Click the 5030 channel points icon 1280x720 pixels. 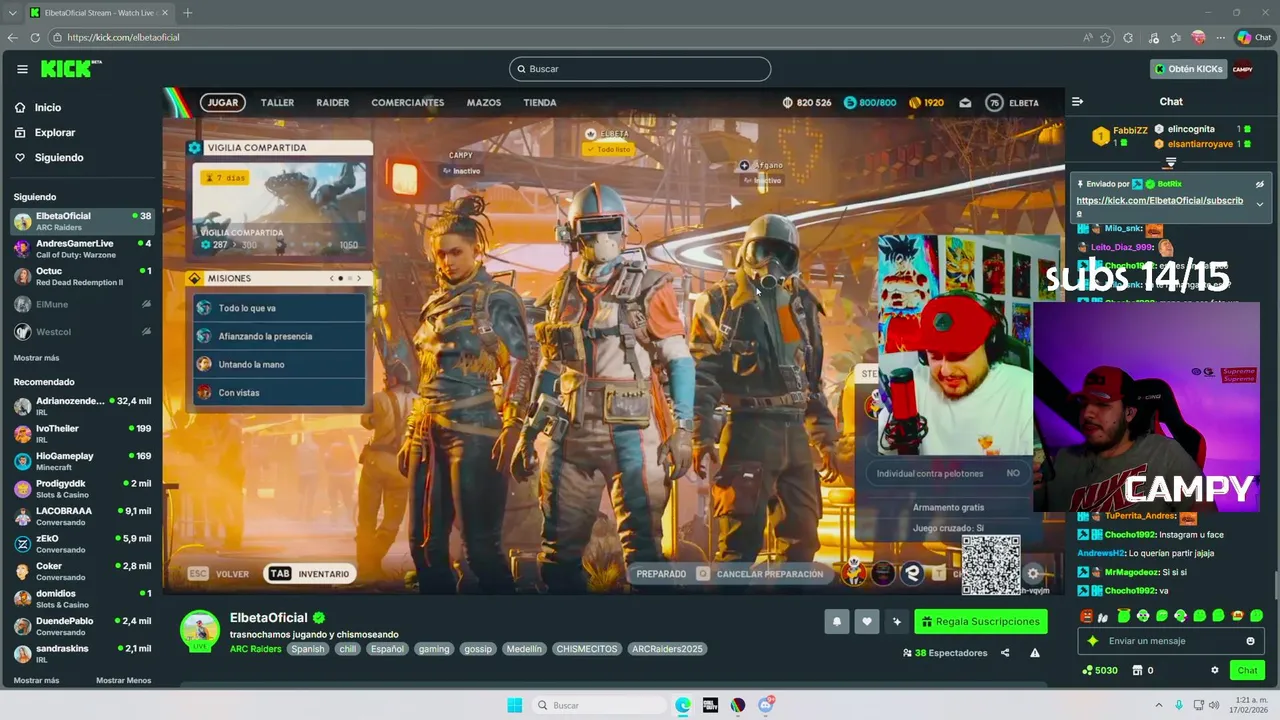(1088, 670)
